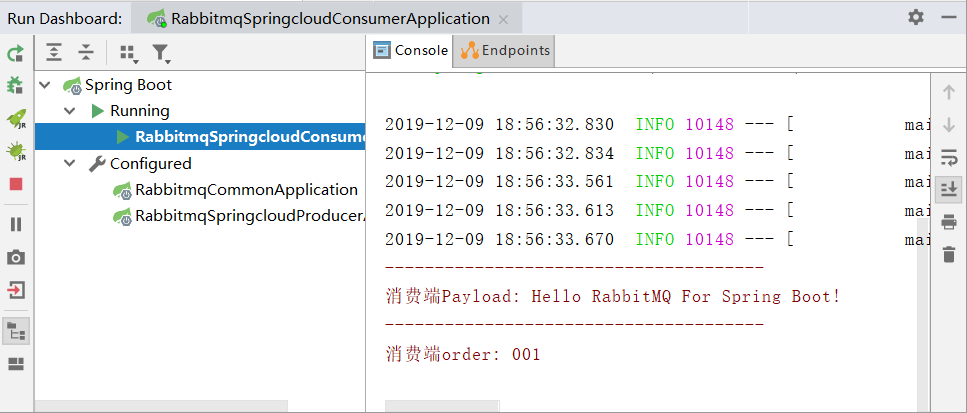Click log line timestamped 18:56:33.670
This screenshot has height=413, width=967.
(657, 239)
